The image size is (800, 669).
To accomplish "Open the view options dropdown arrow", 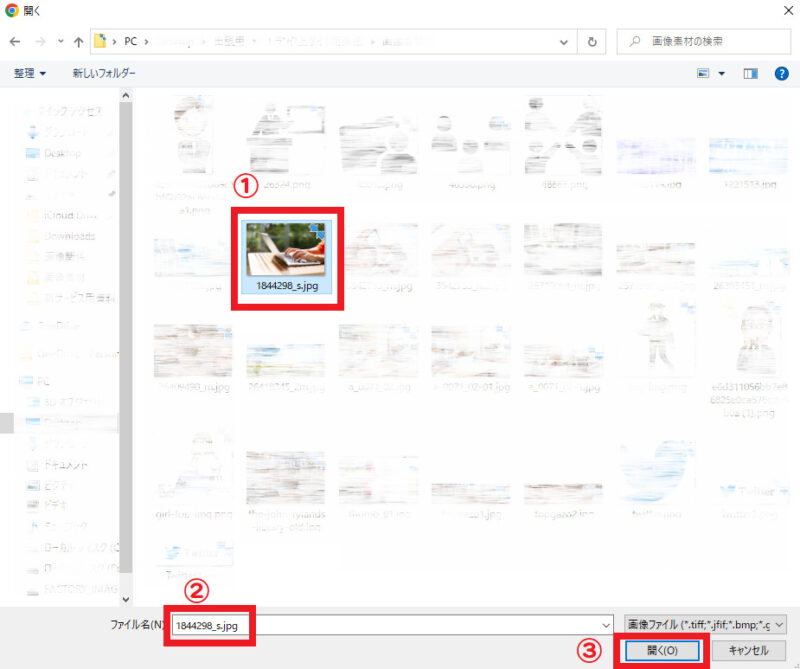I will (x=722, y=74).
